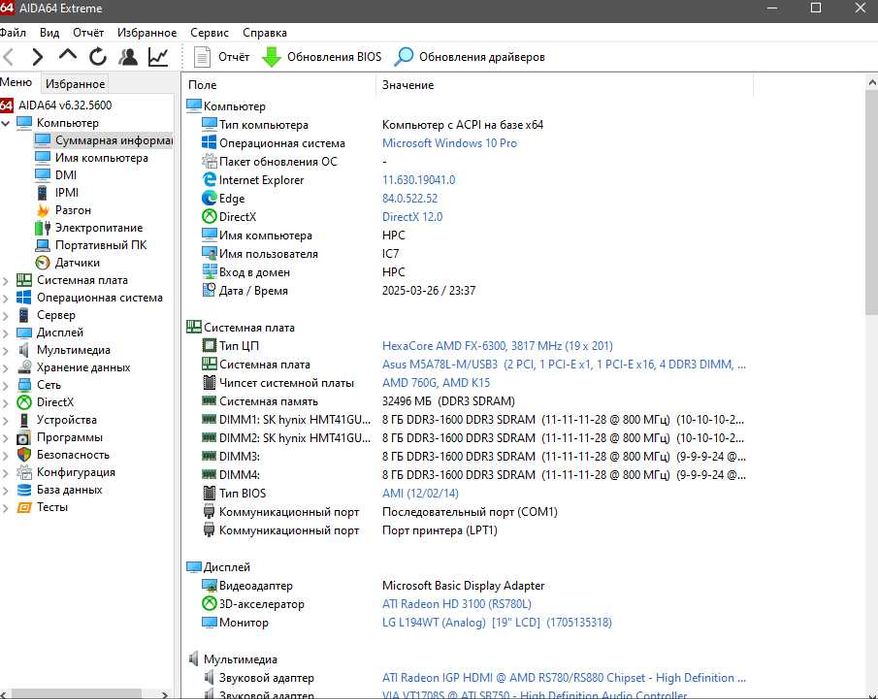Expand the Тесты tree node
The width and height of the screenshot is (878, 699).
tap(6, 507)
